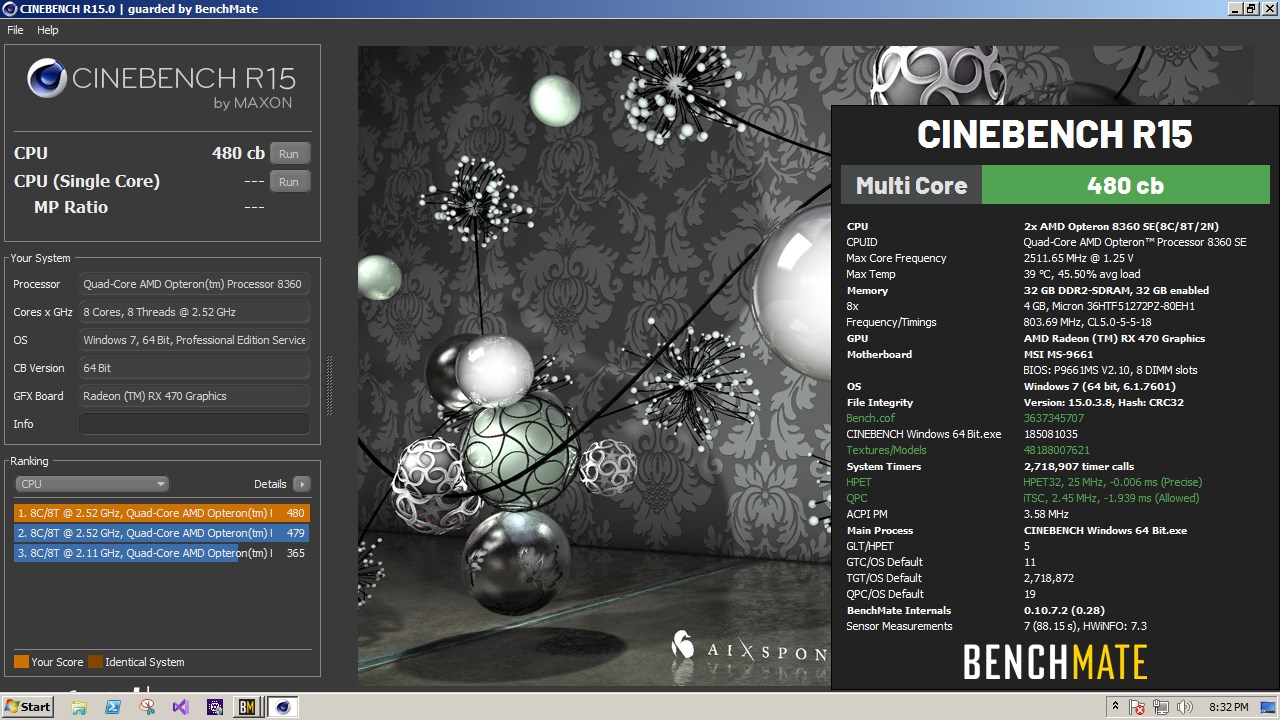Click the QPC timer entry

click(857, 498)
